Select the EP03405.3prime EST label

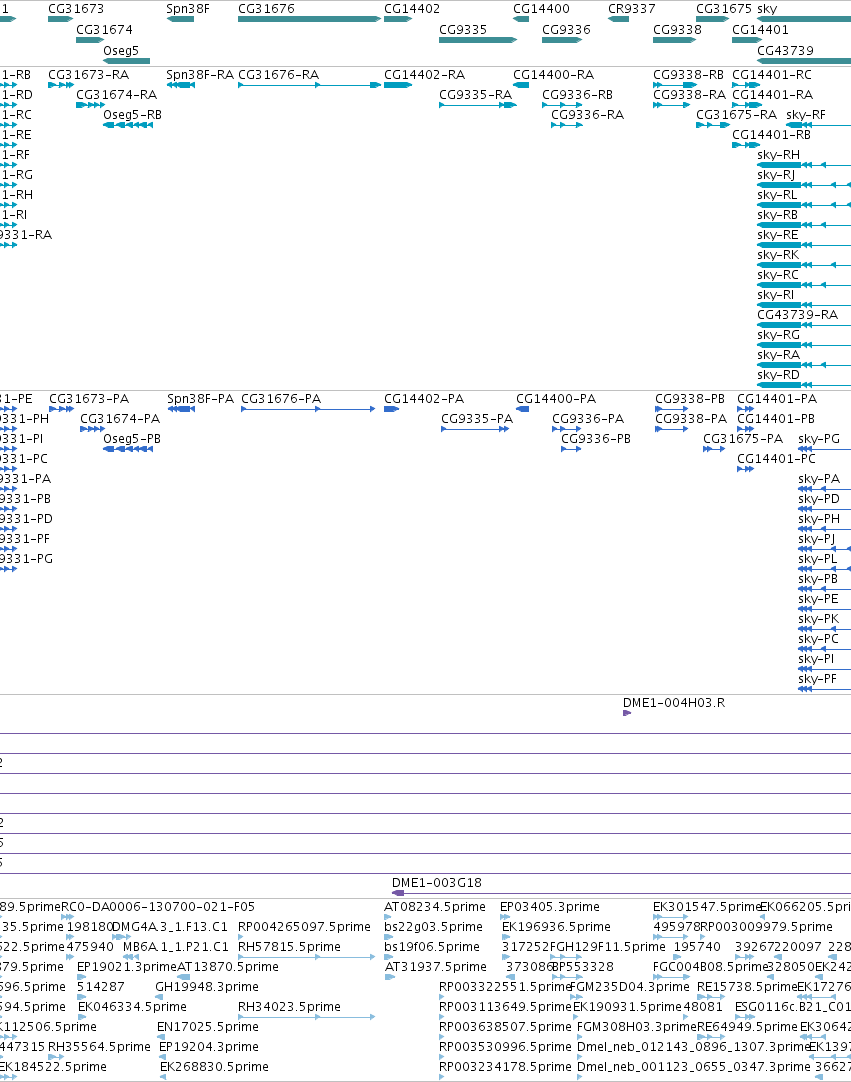click(x=550, y=907)
